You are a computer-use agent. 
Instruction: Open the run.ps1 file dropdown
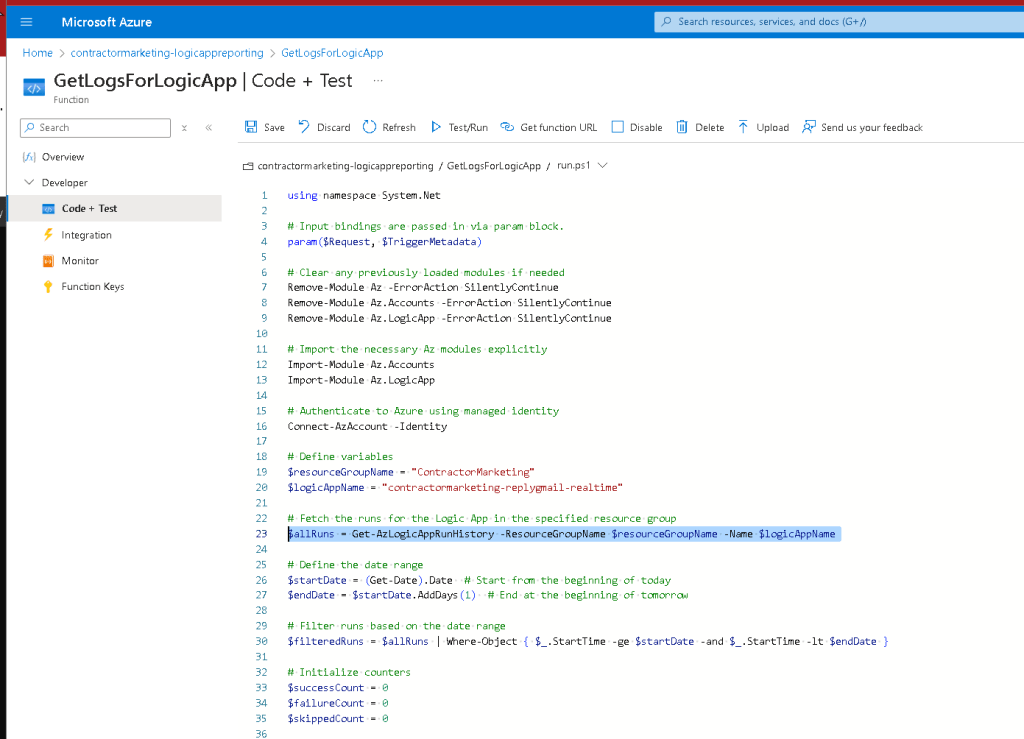(x=603, y=166)
